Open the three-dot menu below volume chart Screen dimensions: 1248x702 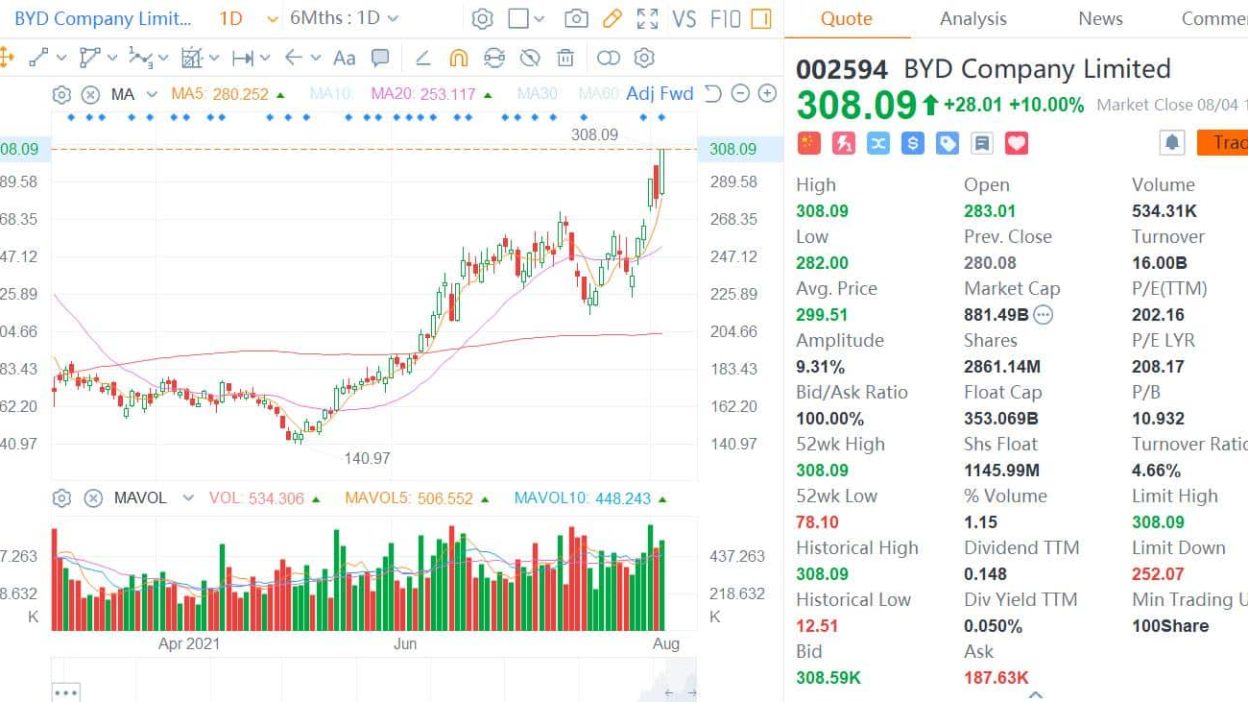point(66,692)
